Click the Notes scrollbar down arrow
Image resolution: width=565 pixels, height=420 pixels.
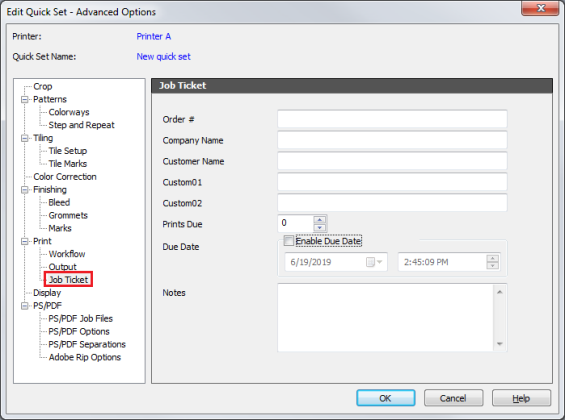499,344
